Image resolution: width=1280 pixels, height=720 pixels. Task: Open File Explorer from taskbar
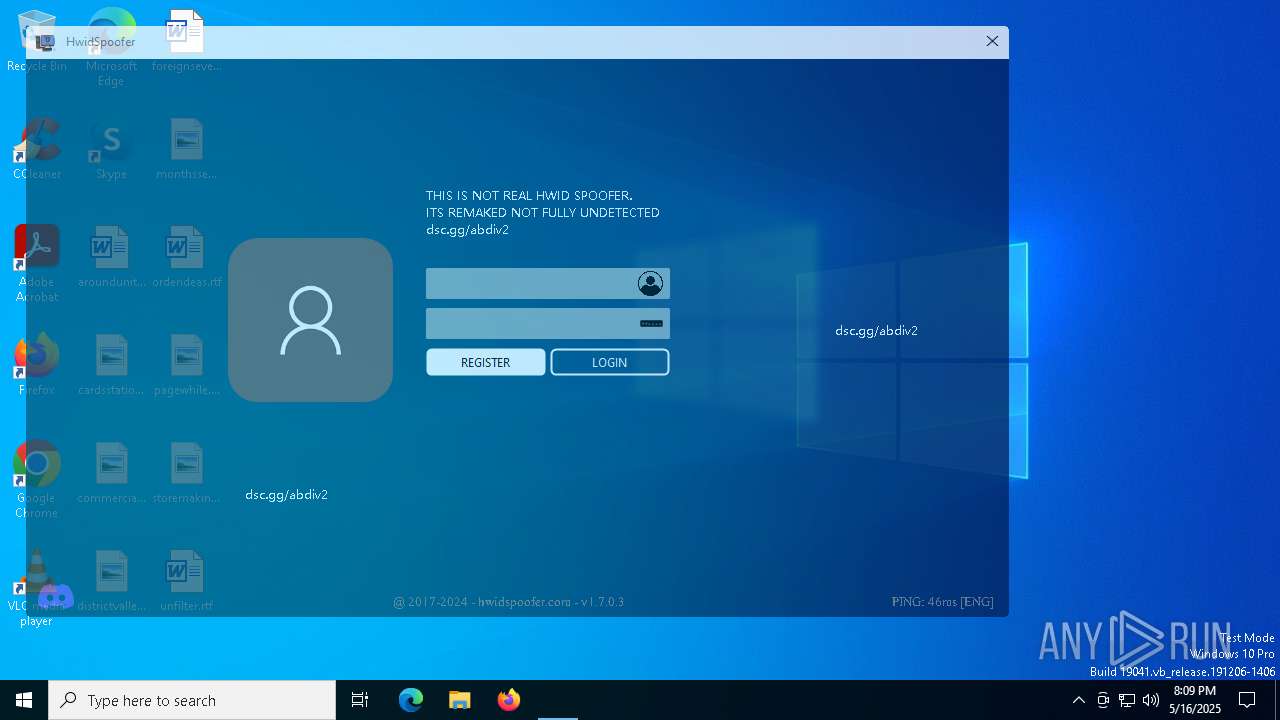click(x=459, y=700)
